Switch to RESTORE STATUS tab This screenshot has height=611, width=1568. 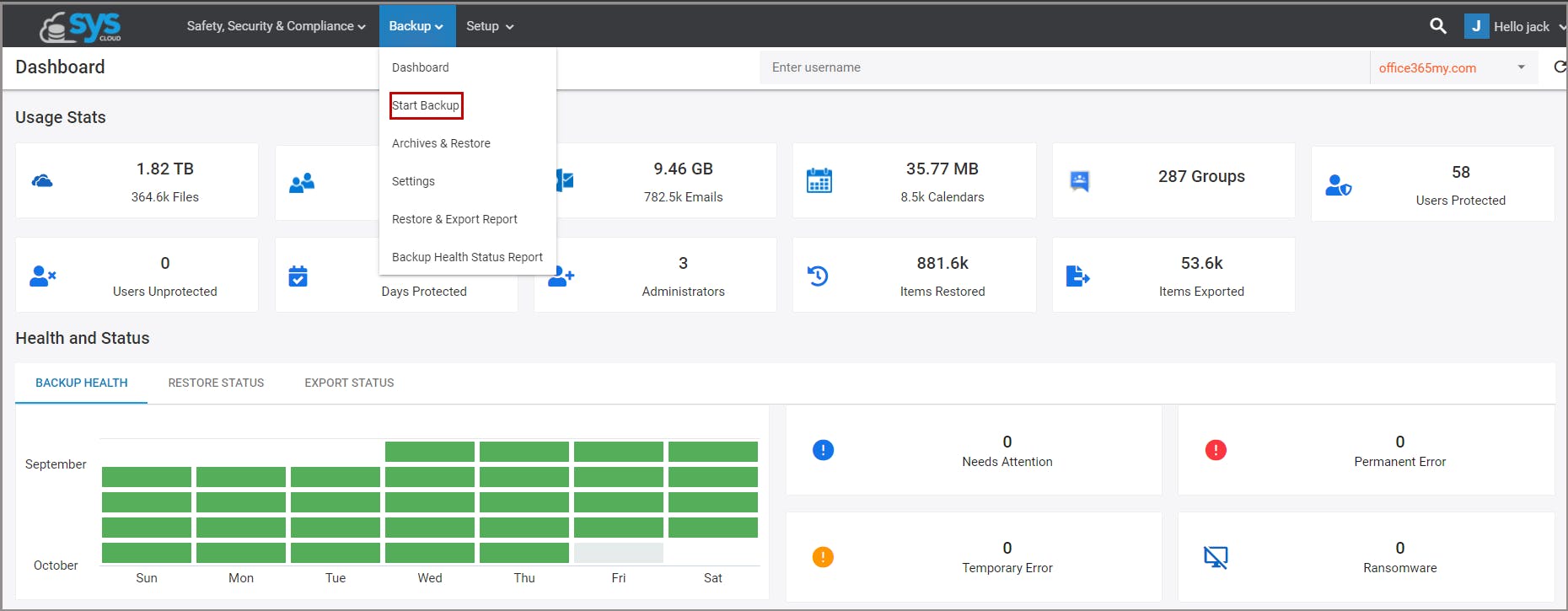click(216, 383)
